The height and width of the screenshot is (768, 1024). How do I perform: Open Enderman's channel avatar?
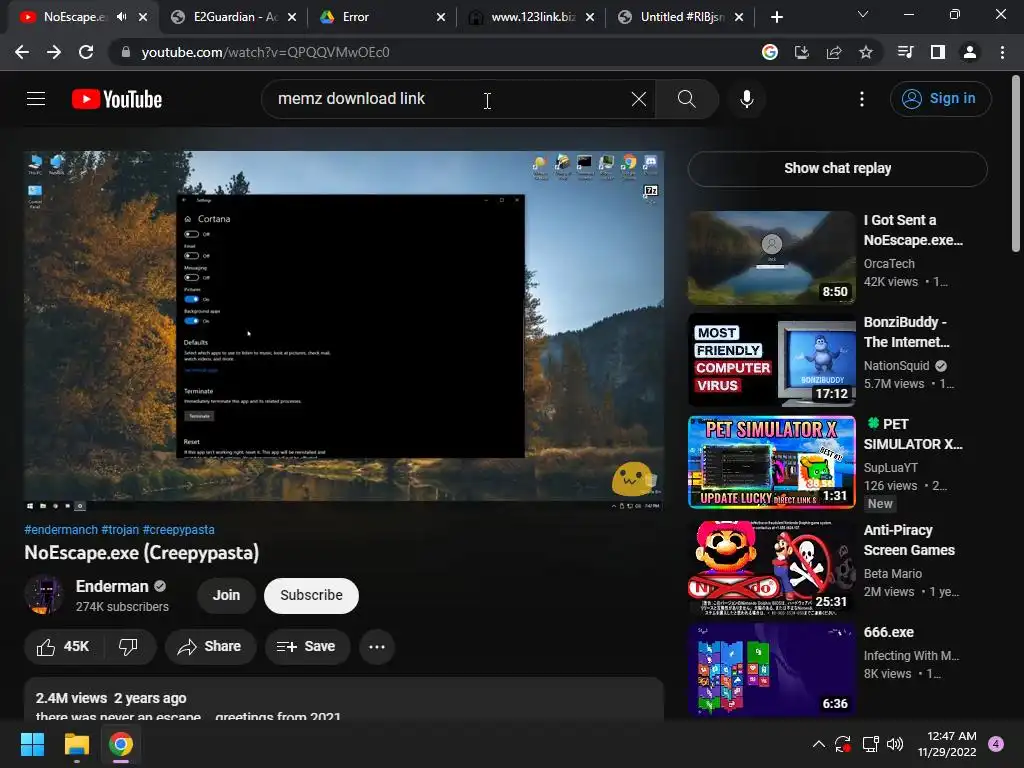point(44,595)
